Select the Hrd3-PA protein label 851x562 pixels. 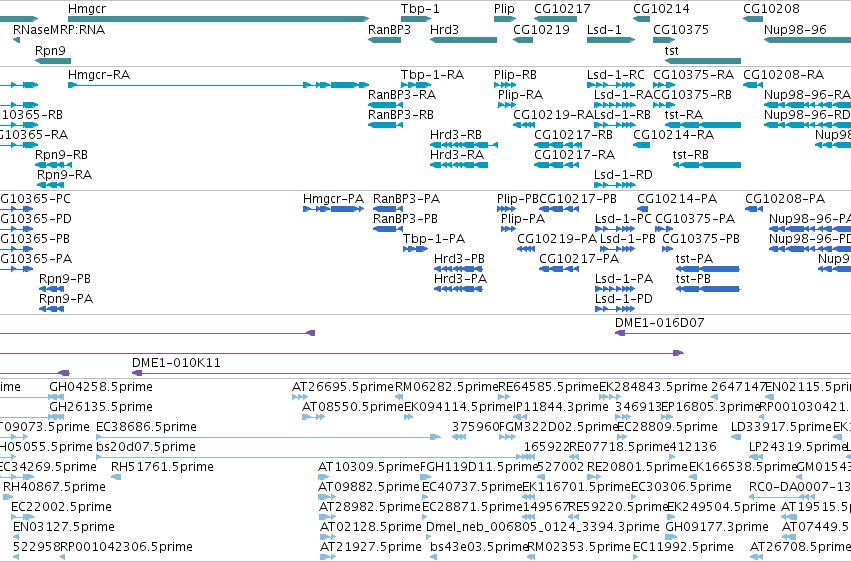point(460,279)
